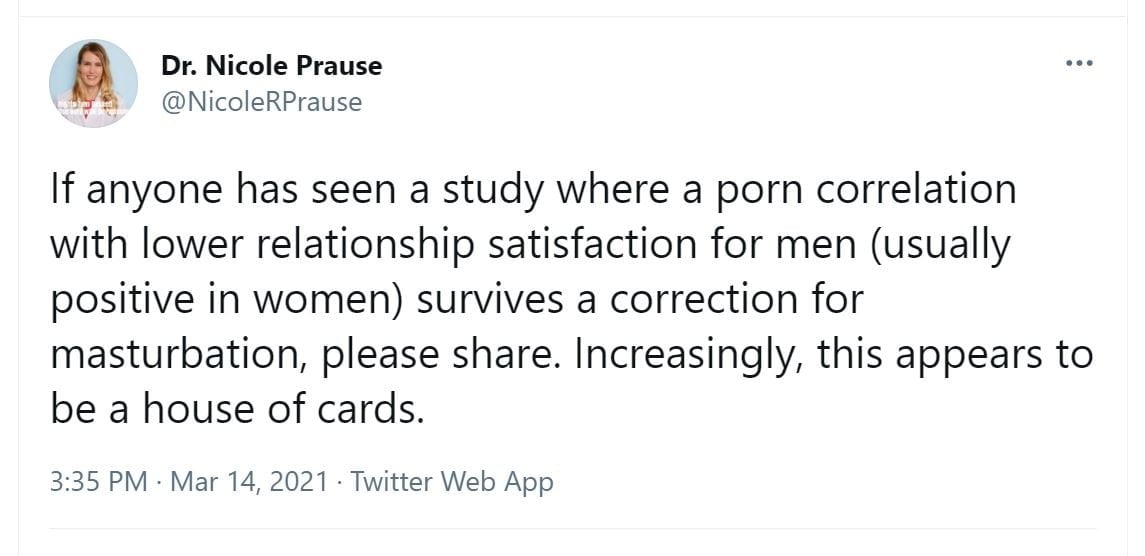Click the 3:35 PM timestamp
The height and width of the screenshot is (556, 1145).
point(98,482)
